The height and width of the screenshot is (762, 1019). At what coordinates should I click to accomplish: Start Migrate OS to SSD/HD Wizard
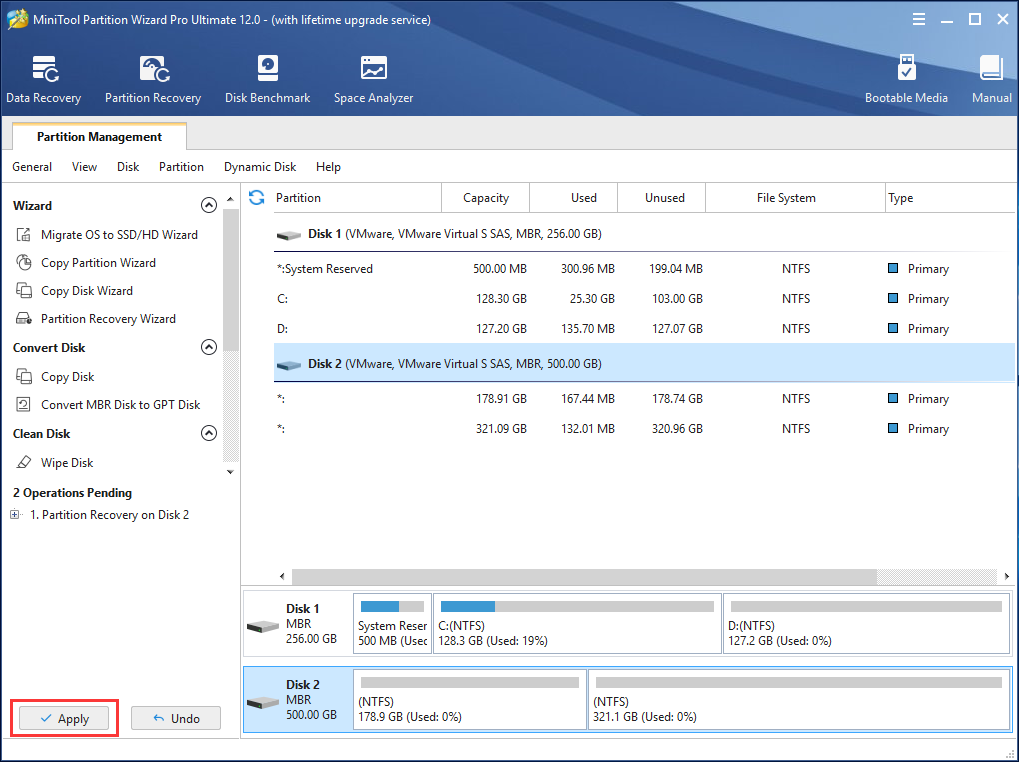tap(107, 235)
